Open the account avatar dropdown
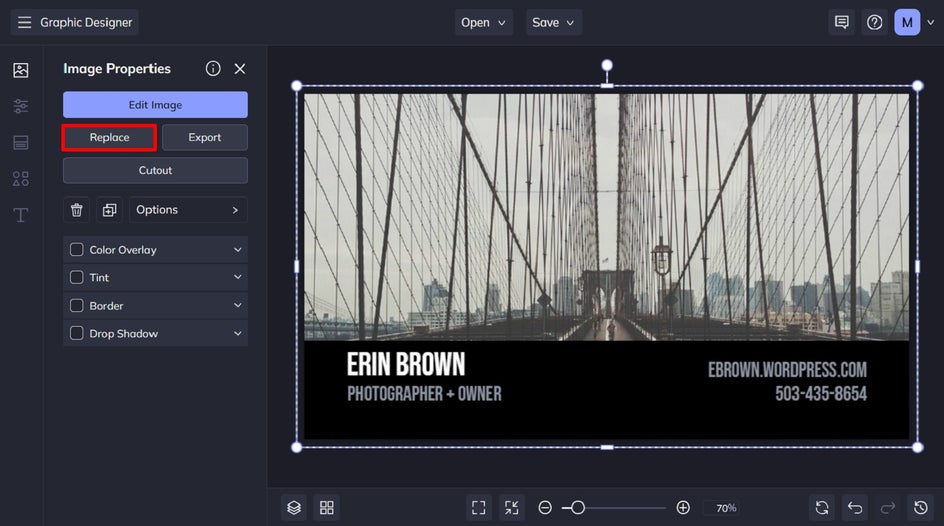The height and width of the screenshot is (526, 944). click(x=916, y=22)
